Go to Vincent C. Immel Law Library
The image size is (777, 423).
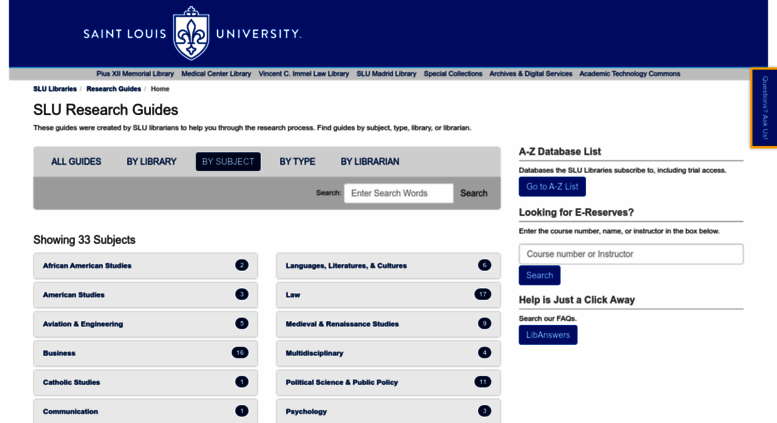(304, 74)
